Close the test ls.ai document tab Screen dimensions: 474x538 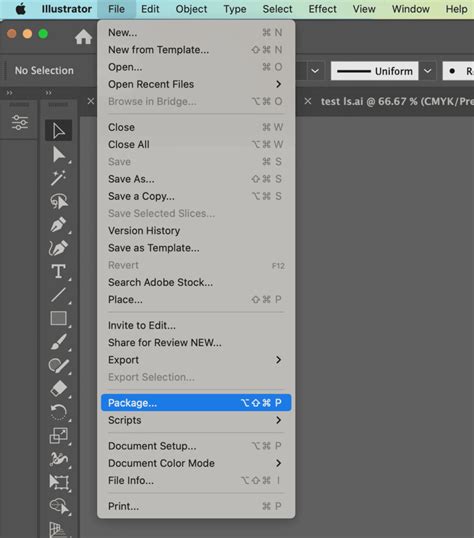(308, 101)
